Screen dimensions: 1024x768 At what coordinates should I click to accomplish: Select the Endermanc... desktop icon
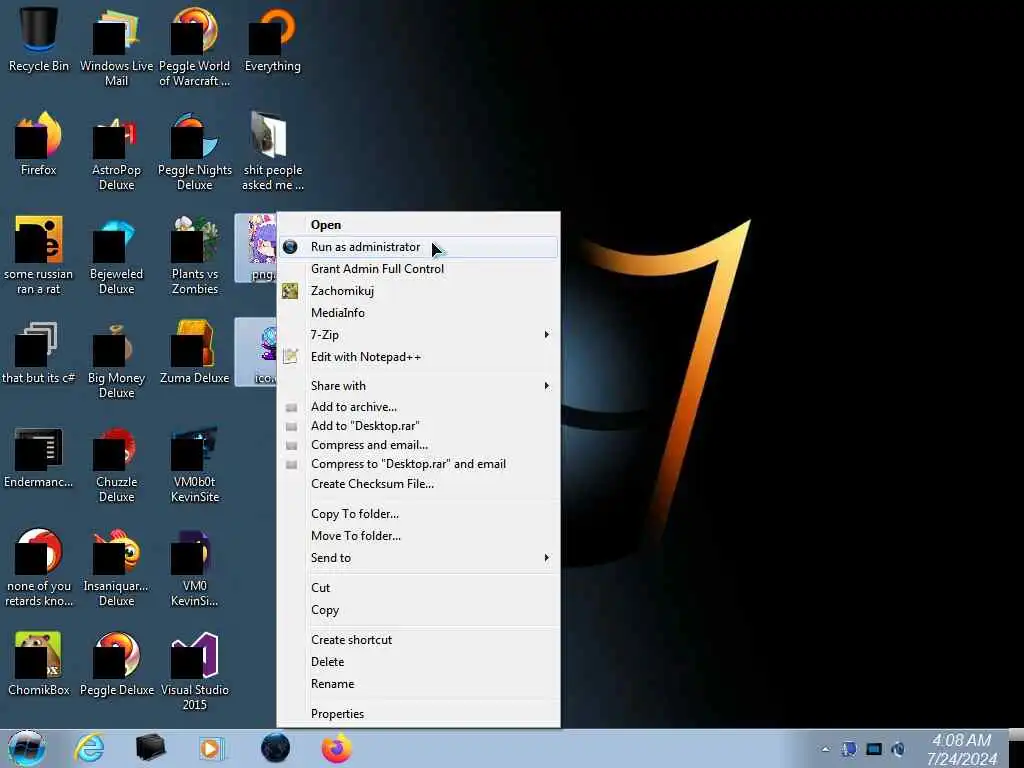[x=39, y=457]
